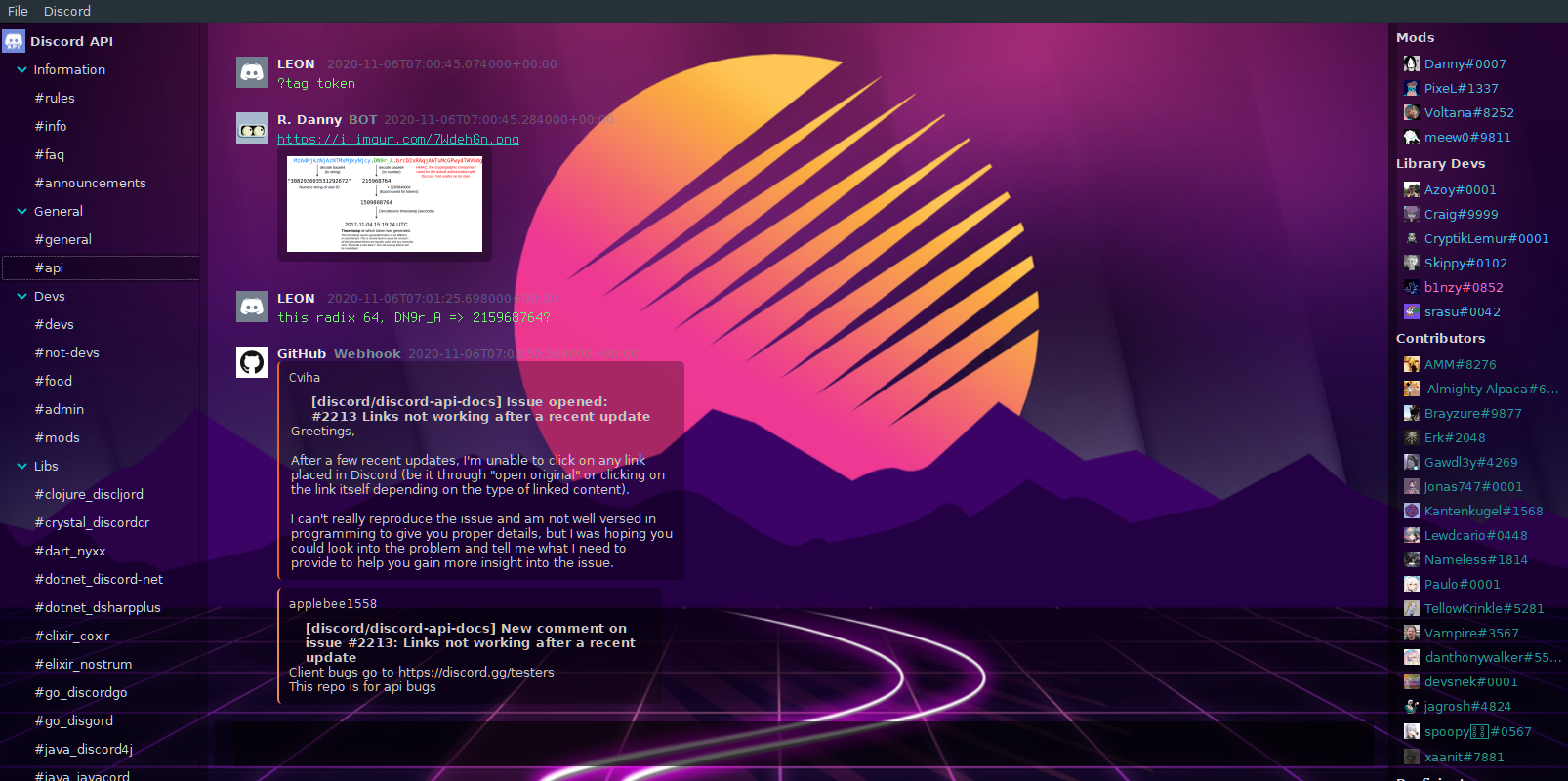Click Voltana#8252 avatar icon
1568x781 pixels.
point(1412,112)
